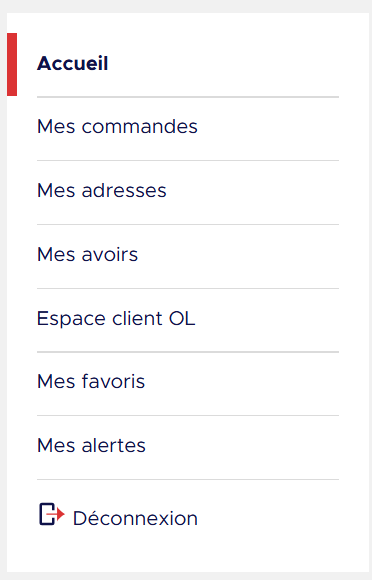Click 'Espace' in the client area entry

point(71,319)
